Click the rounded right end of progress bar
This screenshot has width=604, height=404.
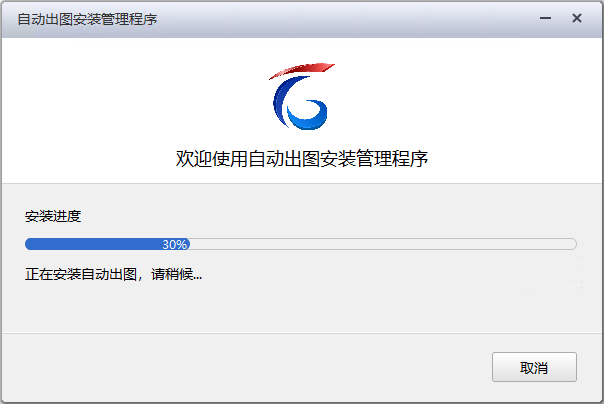tap(572, 244)
